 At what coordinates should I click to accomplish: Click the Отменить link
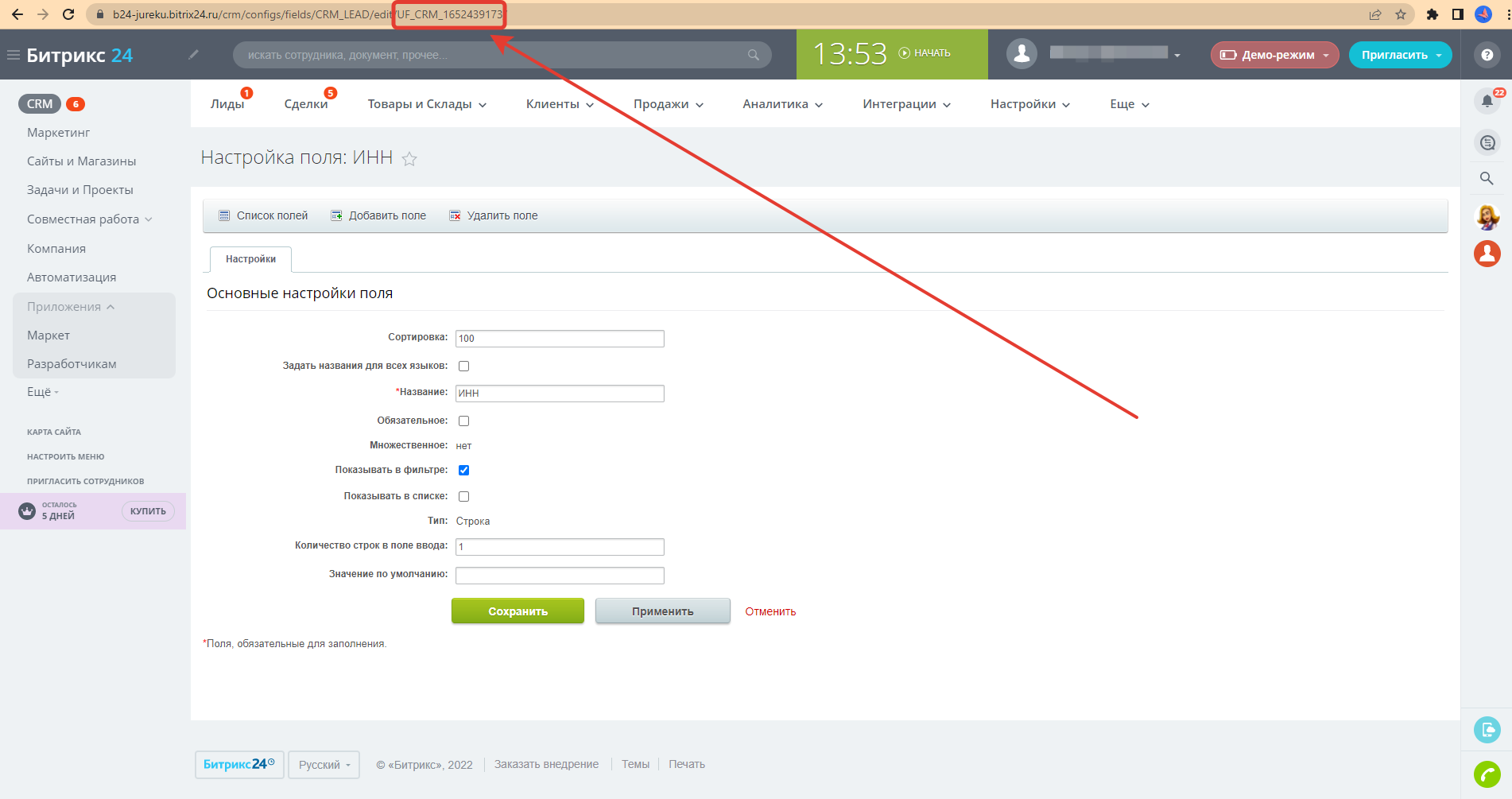[770, 611]
